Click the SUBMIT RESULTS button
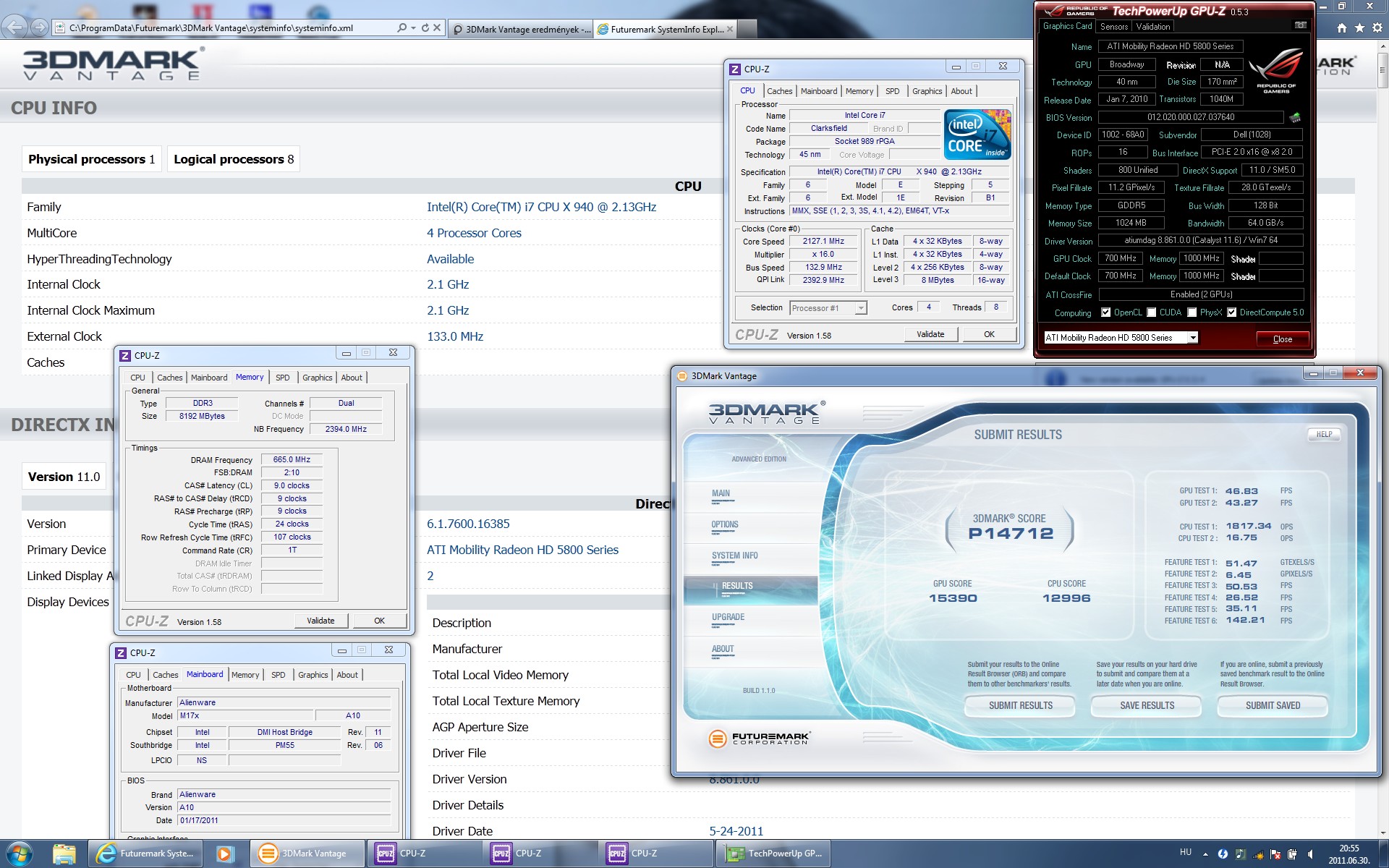Screen dimensions: 1389x868 [1020, 705]
